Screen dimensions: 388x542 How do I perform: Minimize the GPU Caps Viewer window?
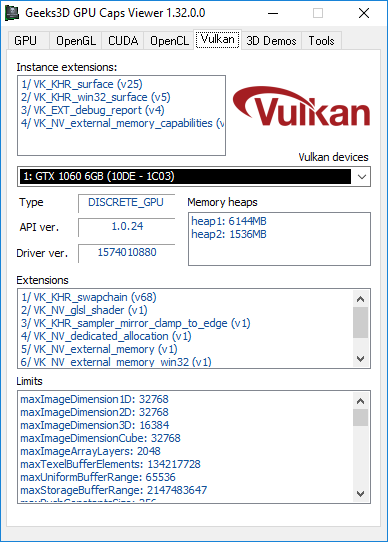click(x=273, y=13)
